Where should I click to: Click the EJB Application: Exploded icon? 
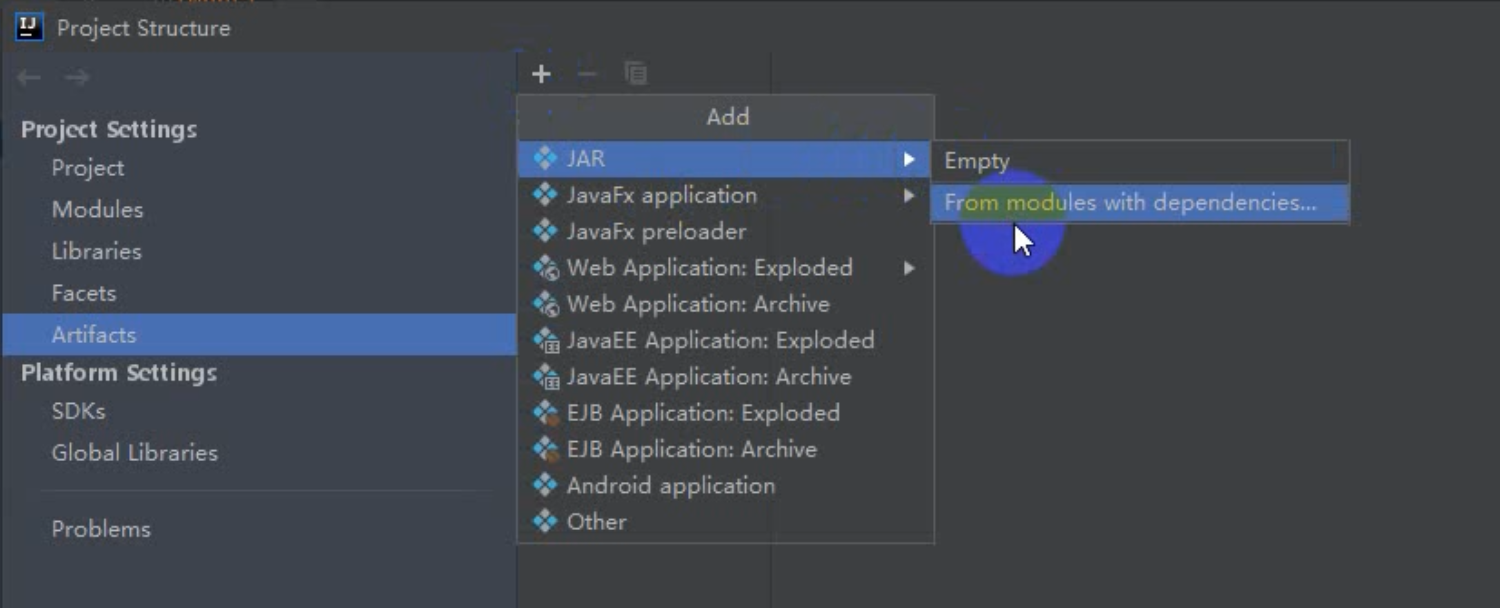point(545,412)
